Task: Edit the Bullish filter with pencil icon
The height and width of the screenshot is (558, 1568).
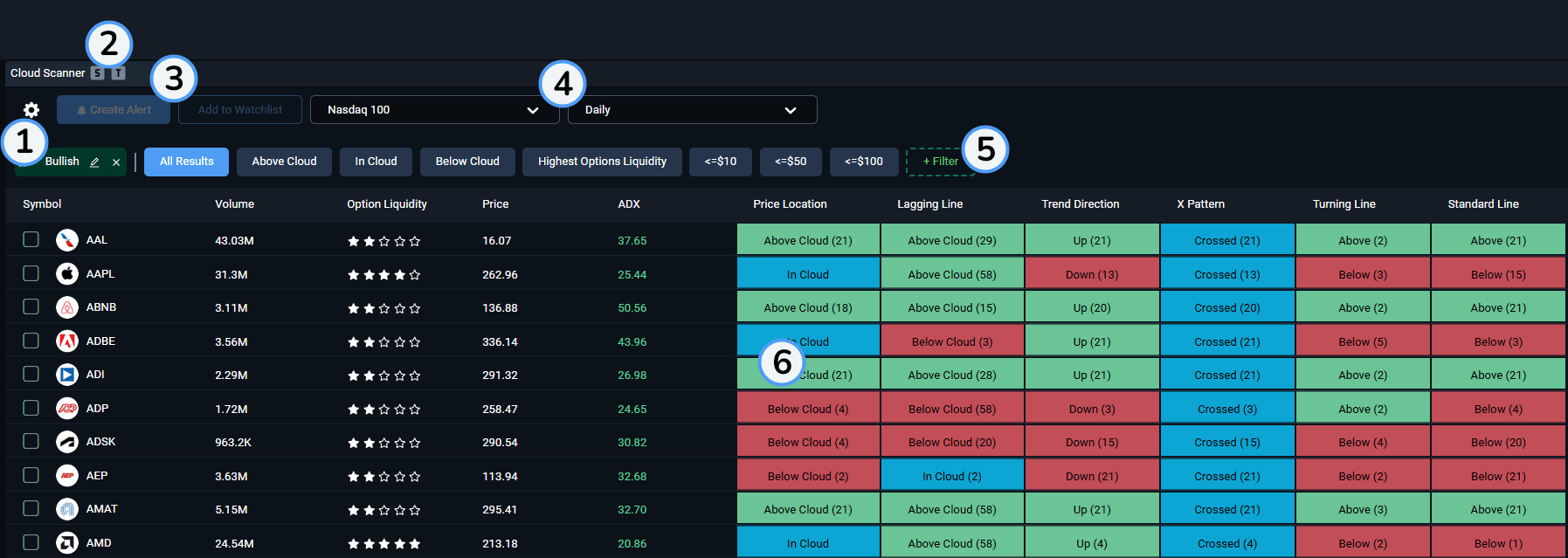Action: click(94, 162)
